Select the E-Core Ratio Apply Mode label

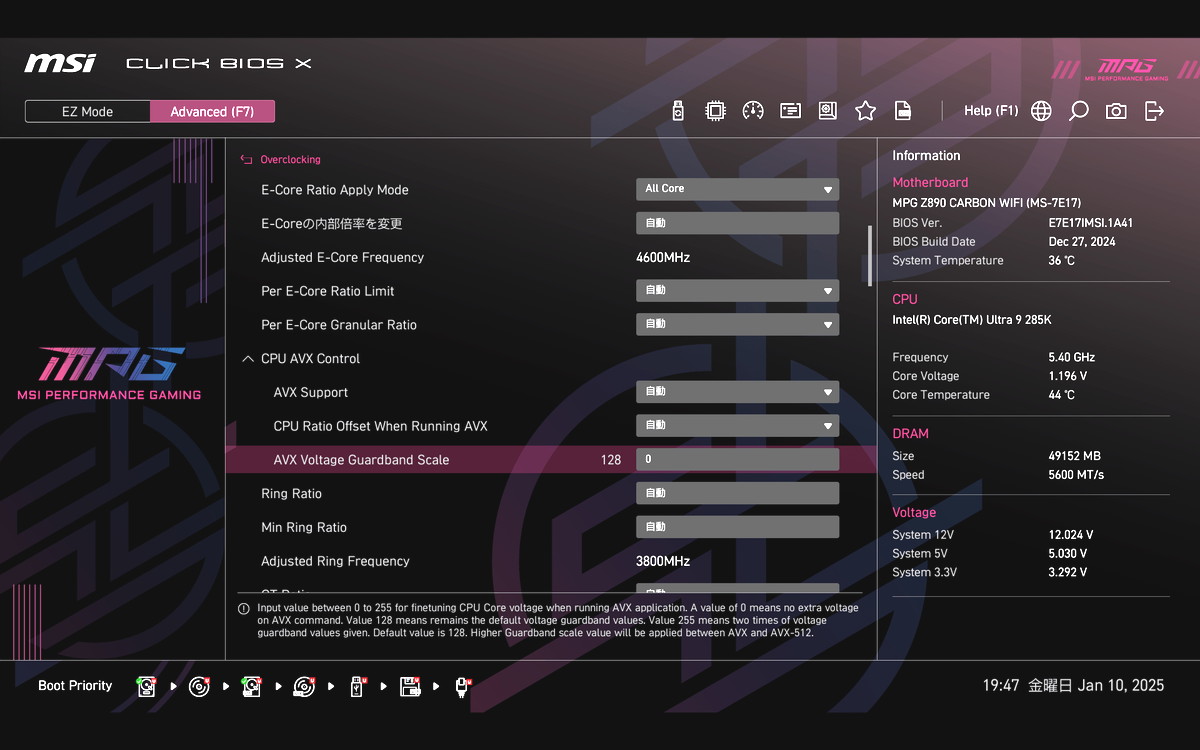pyautogui.click(x=335, y=190)
